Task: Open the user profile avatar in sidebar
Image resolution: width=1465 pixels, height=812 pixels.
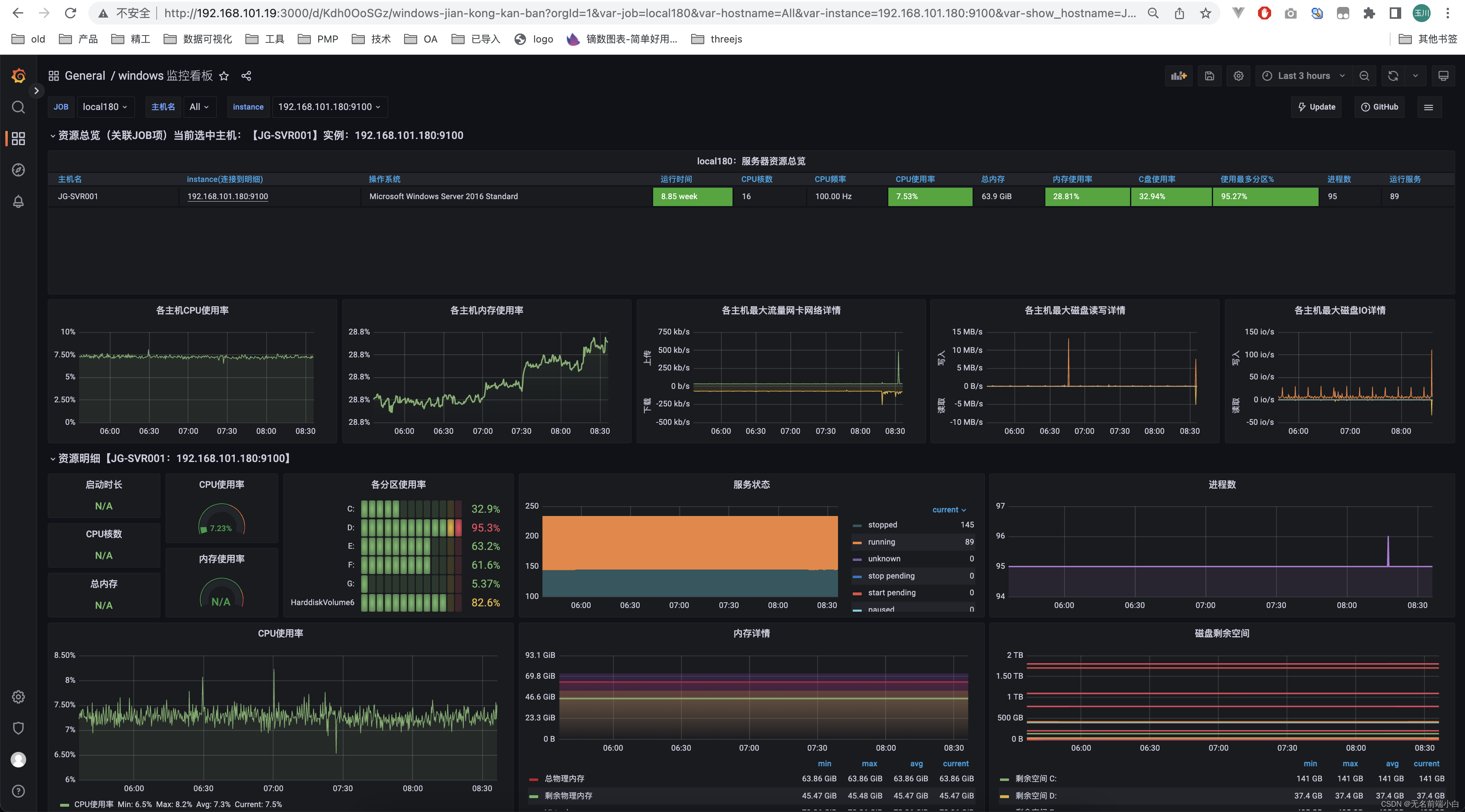Action: coord(18,759)
